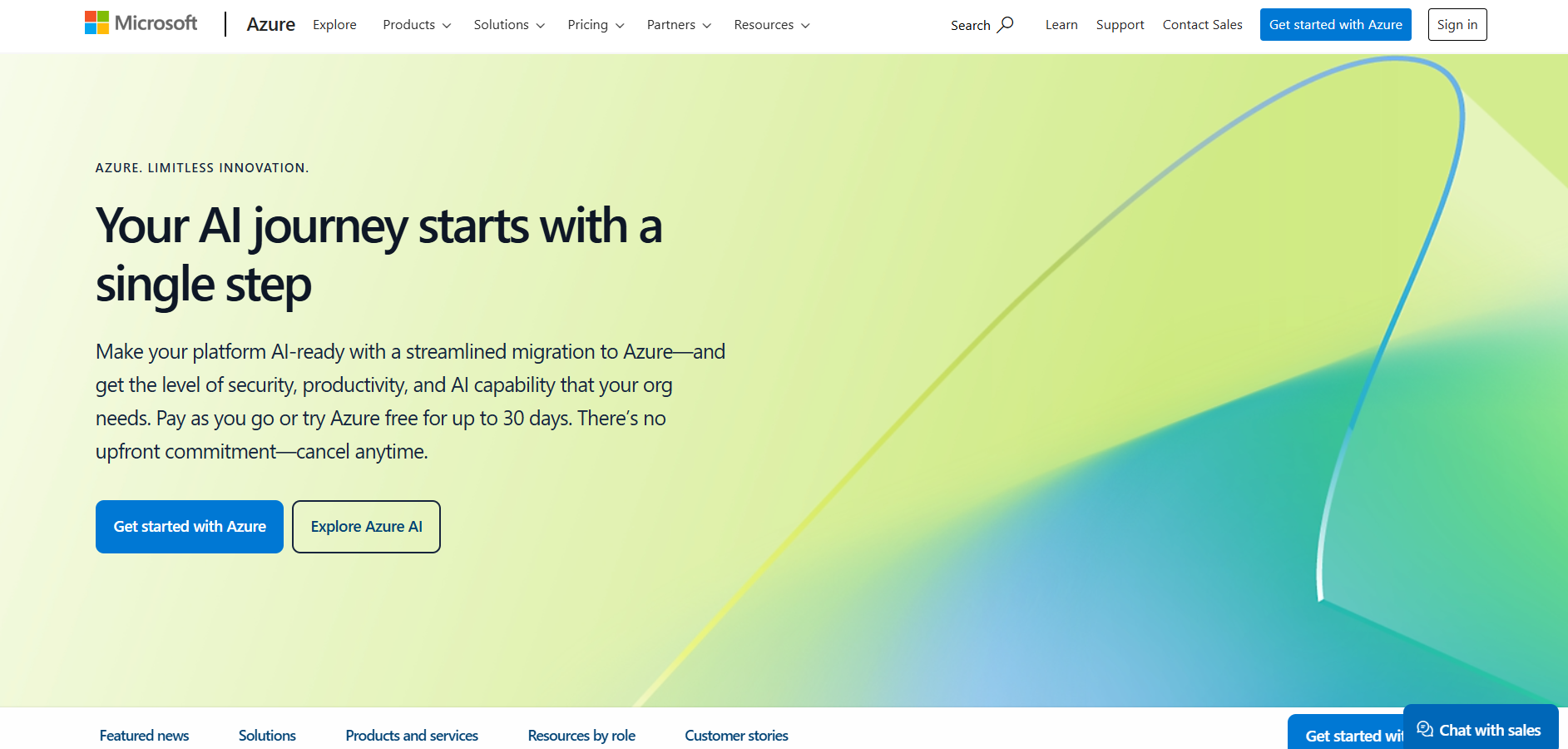Image resolution: width=1568 pixels, height=749 pixels.
Task: Open the Resources dropdown menu
Action: click(x=771, y=25)
